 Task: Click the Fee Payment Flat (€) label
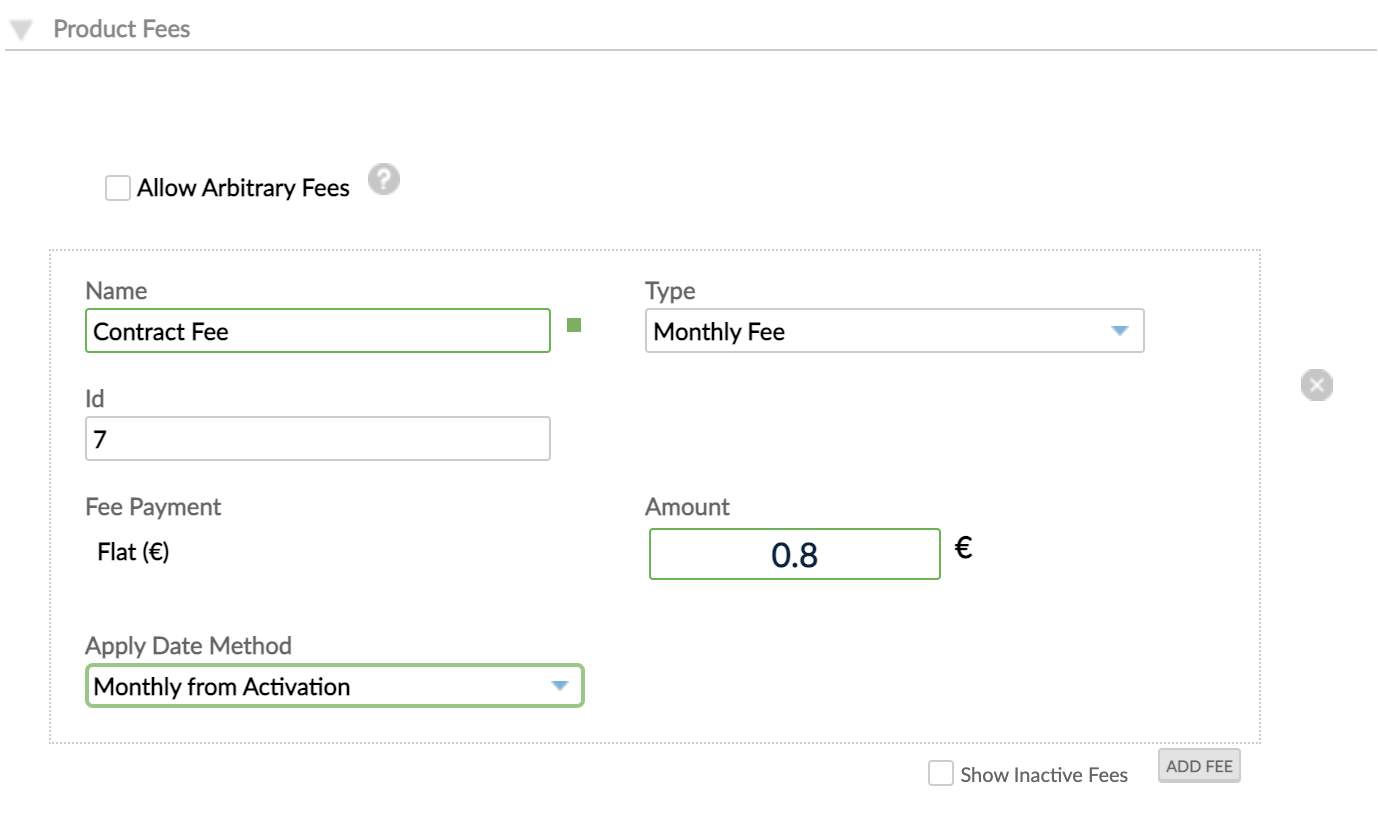point(132,551)
